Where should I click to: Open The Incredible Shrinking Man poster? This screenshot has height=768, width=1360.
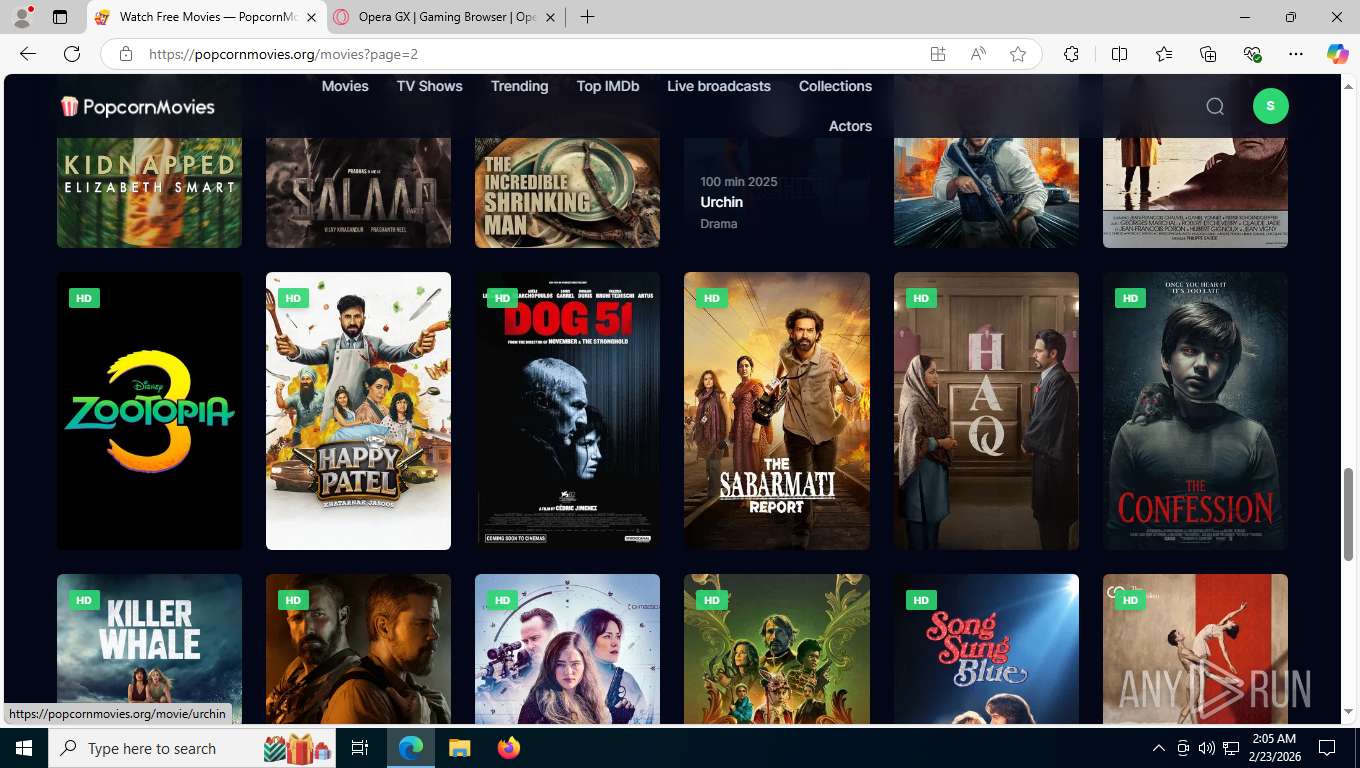pyautogui.click(x=567, y=192)
